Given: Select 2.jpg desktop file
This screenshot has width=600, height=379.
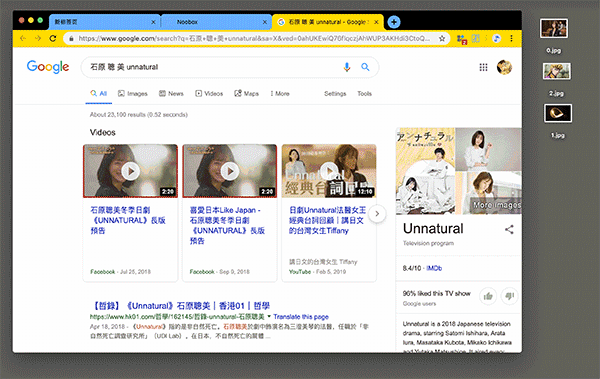Looking at the screenshot, I should click(x=557, y=71).
